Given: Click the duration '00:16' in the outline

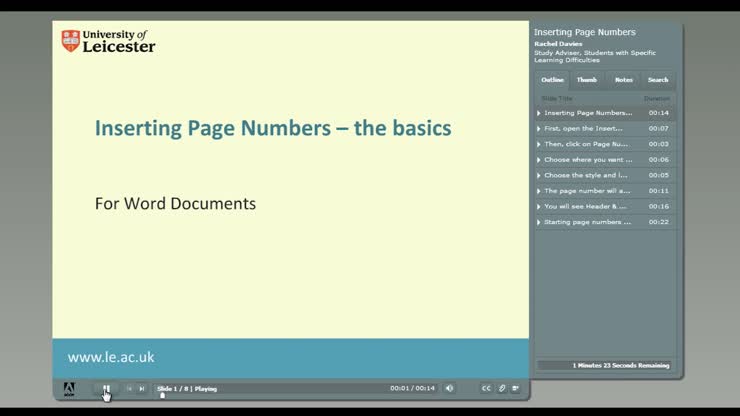Looking at the screenshot, I should (x=658, y=206).
